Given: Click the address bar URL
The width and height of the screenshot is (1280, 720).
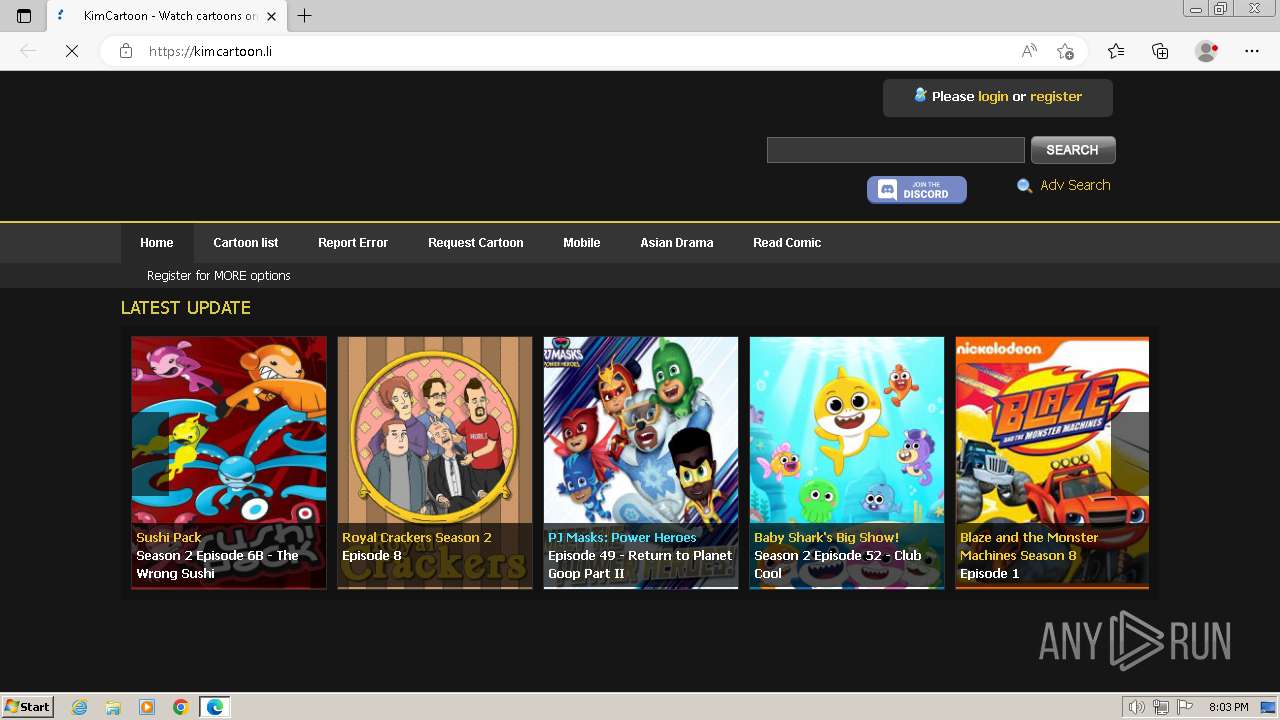Looking at the screenshot, I should pos(210,51).
